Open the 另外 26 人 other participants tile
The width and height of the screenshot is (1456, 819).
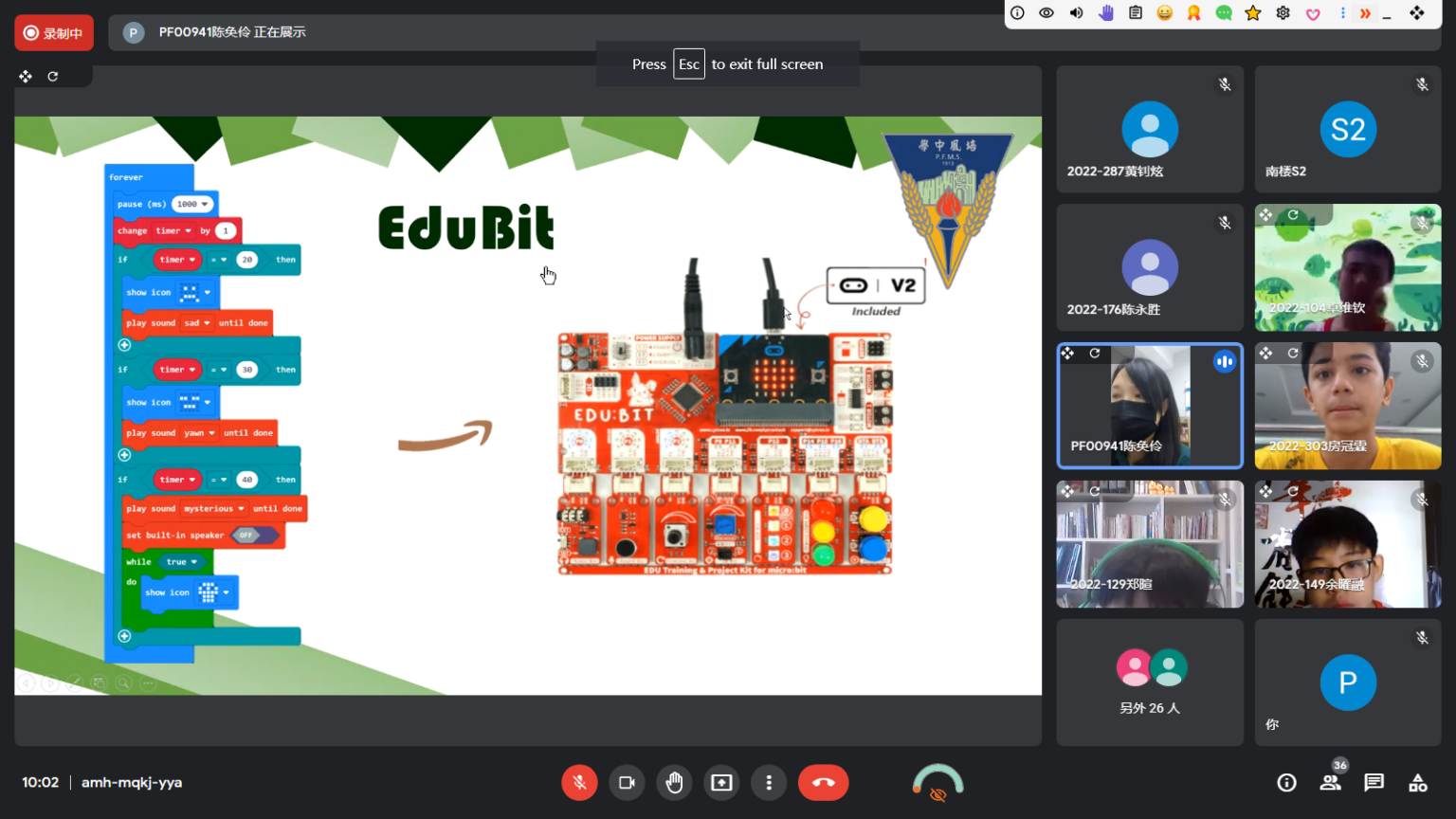[x=1150, y=682]
